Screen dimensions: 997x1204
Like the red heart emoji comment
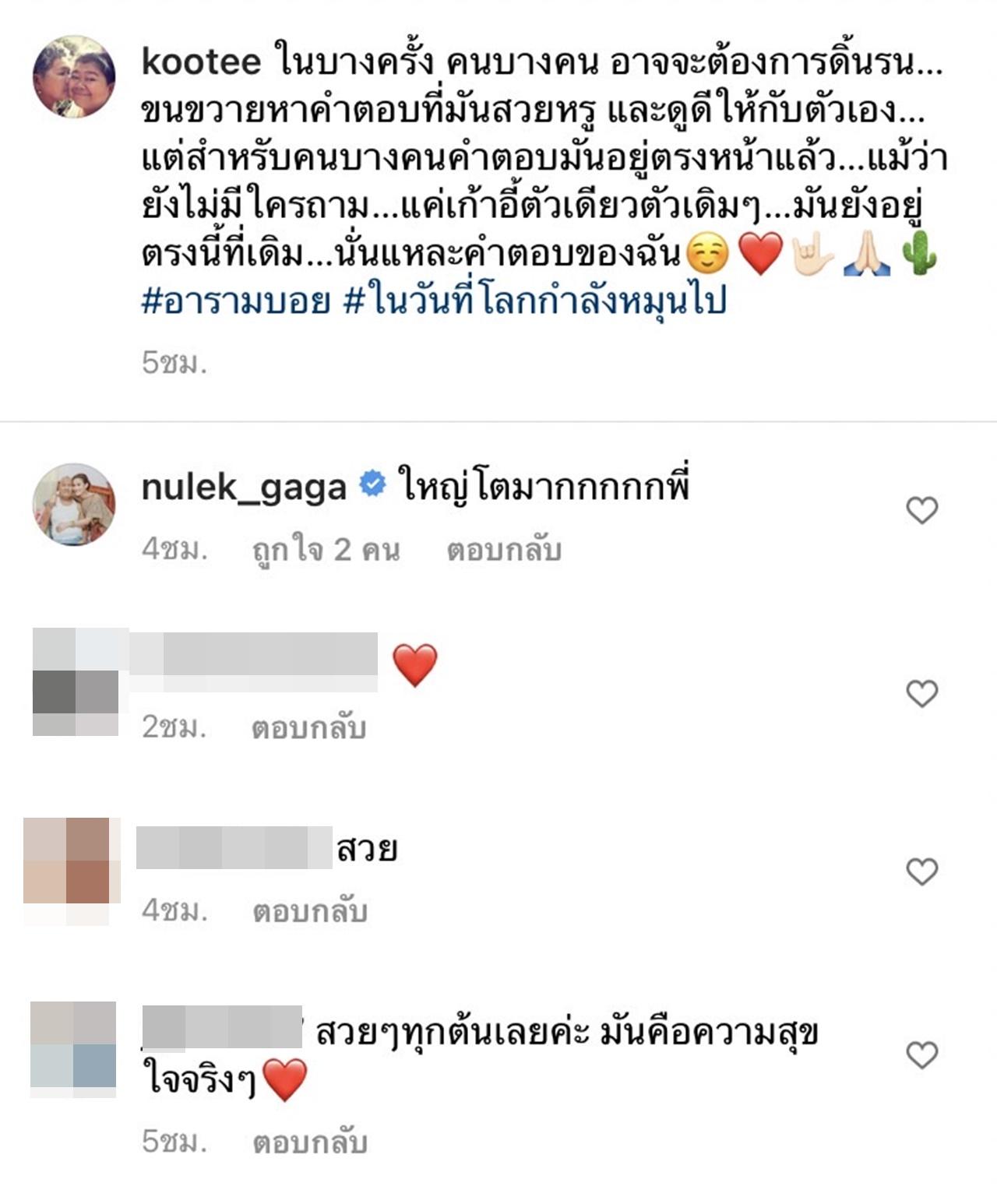point(922,693)
